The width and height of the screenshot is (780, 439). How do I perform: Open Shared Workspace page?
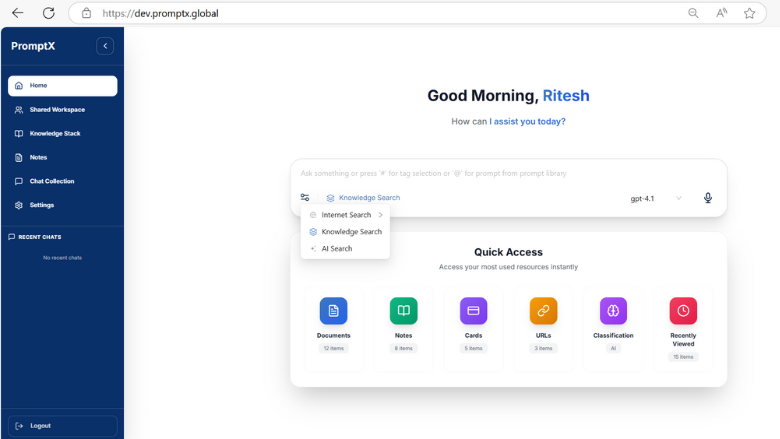pos(63,109)
